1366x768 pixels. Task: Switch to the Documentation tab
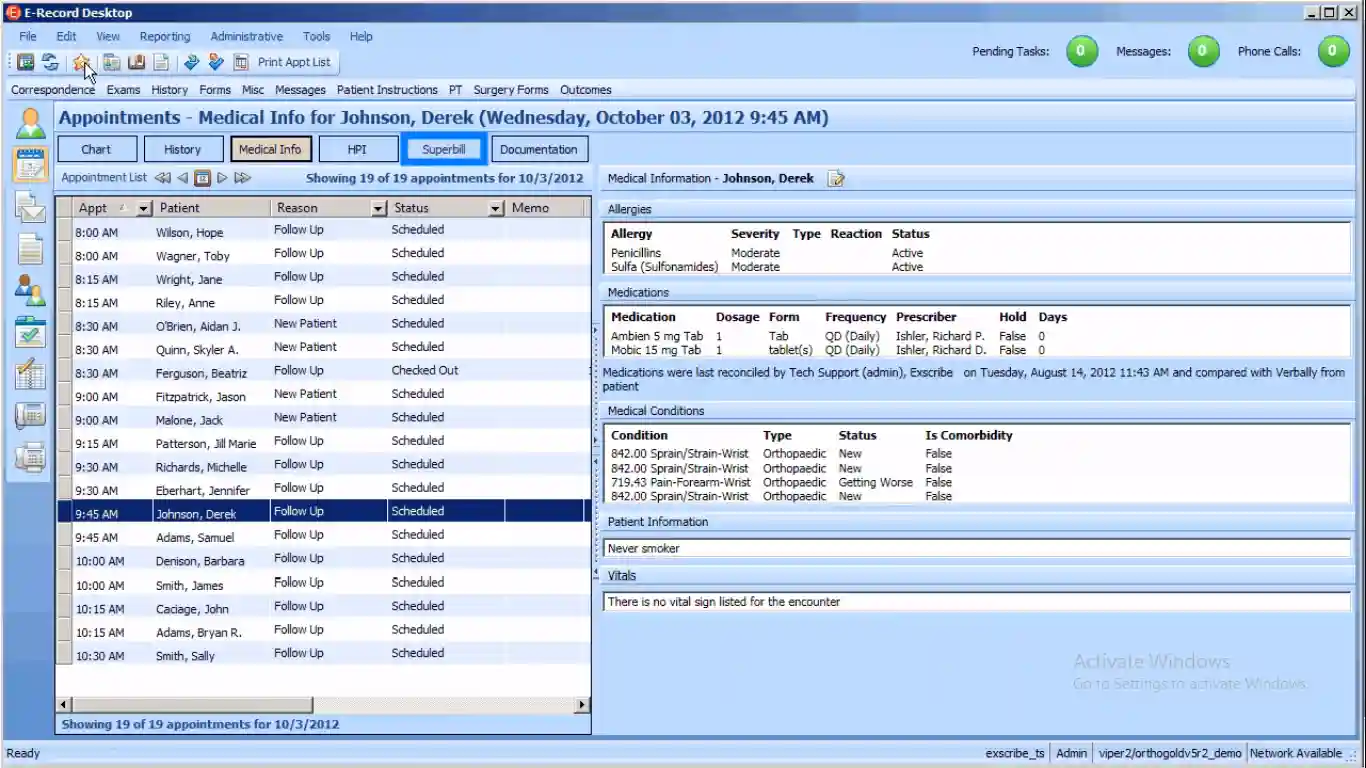[x=539, y=148]
